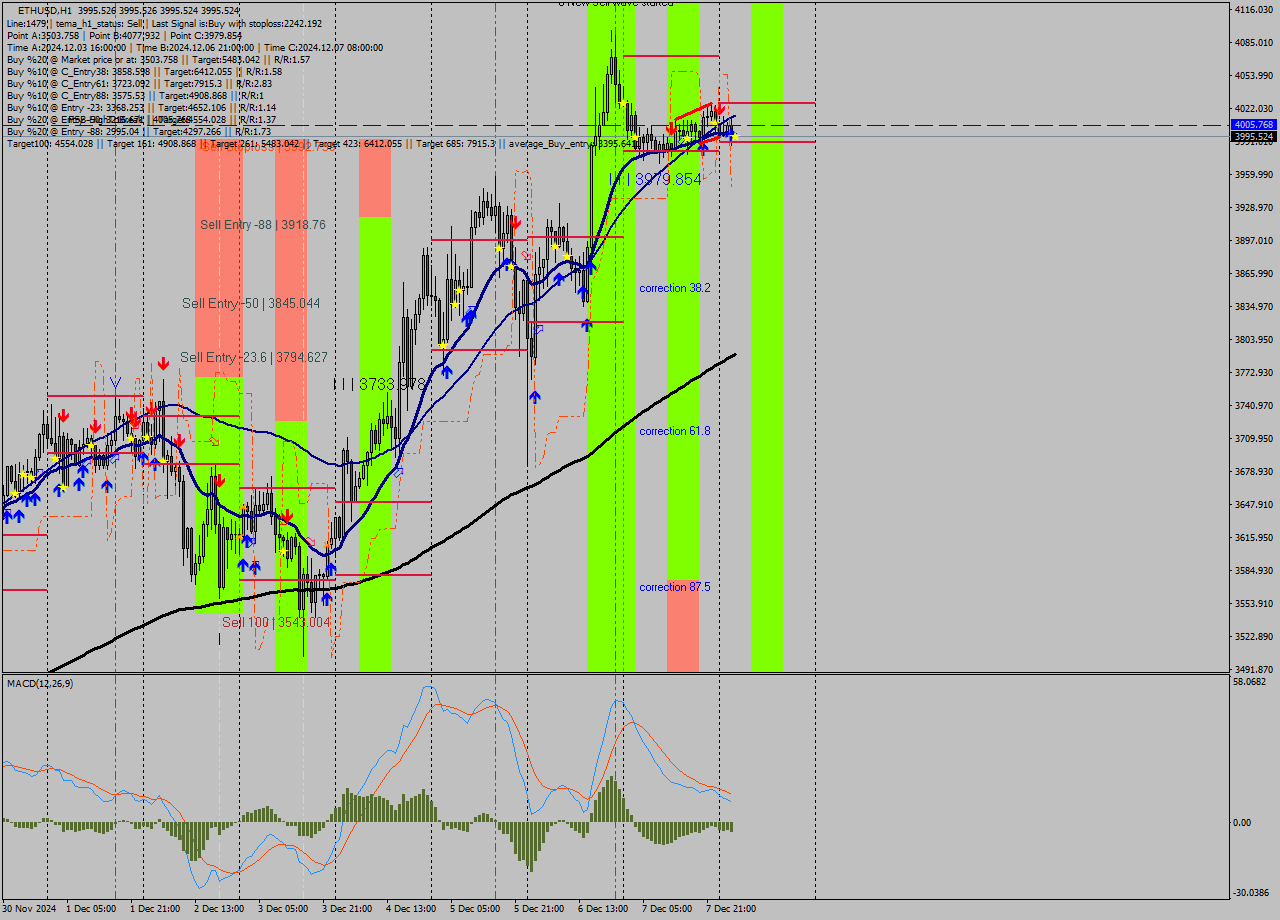Click the '6 New Sell wave started' message

615,4
